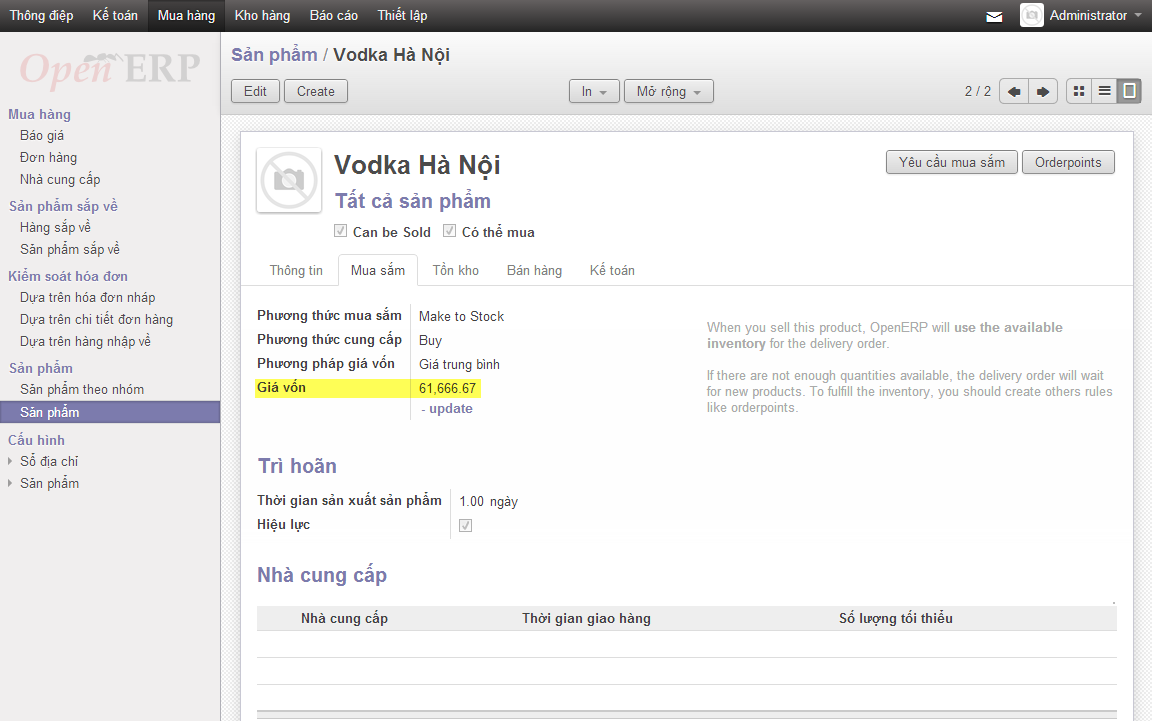This screenshot has height=721, width=1152.
Task: Sort by Thời gian giao hàng column
Action: tap(586, 619)
